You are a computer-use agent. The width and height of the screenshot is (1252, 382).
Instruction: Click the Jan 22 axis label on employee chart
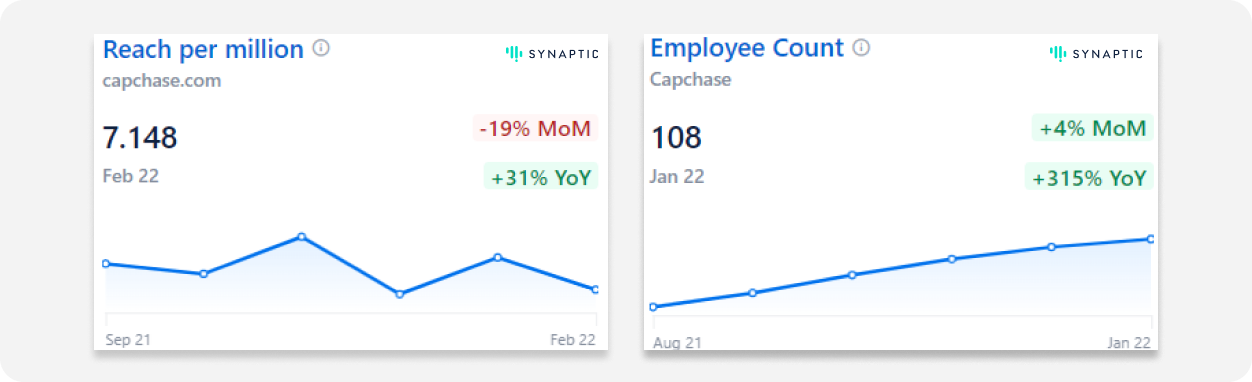pyautogui.click(x=1128, y=342)
